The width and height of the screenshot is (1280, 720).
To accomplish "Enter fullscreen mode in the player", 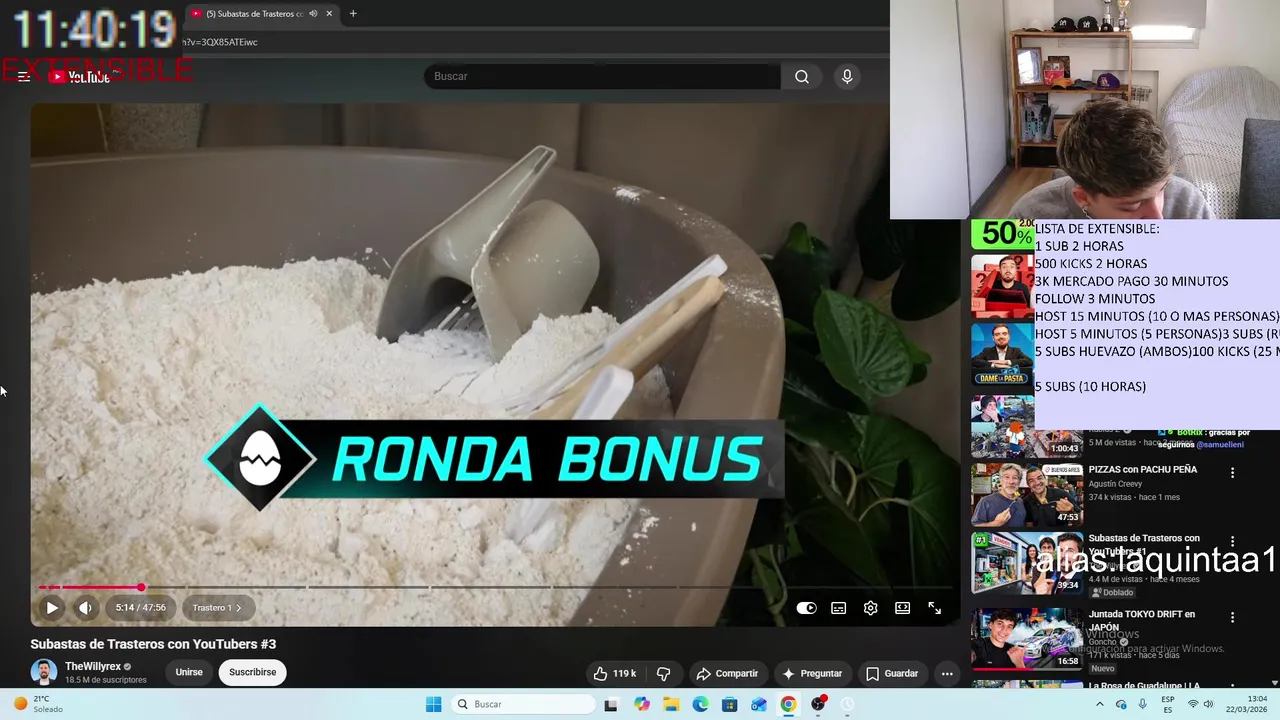I will [935, 608].
